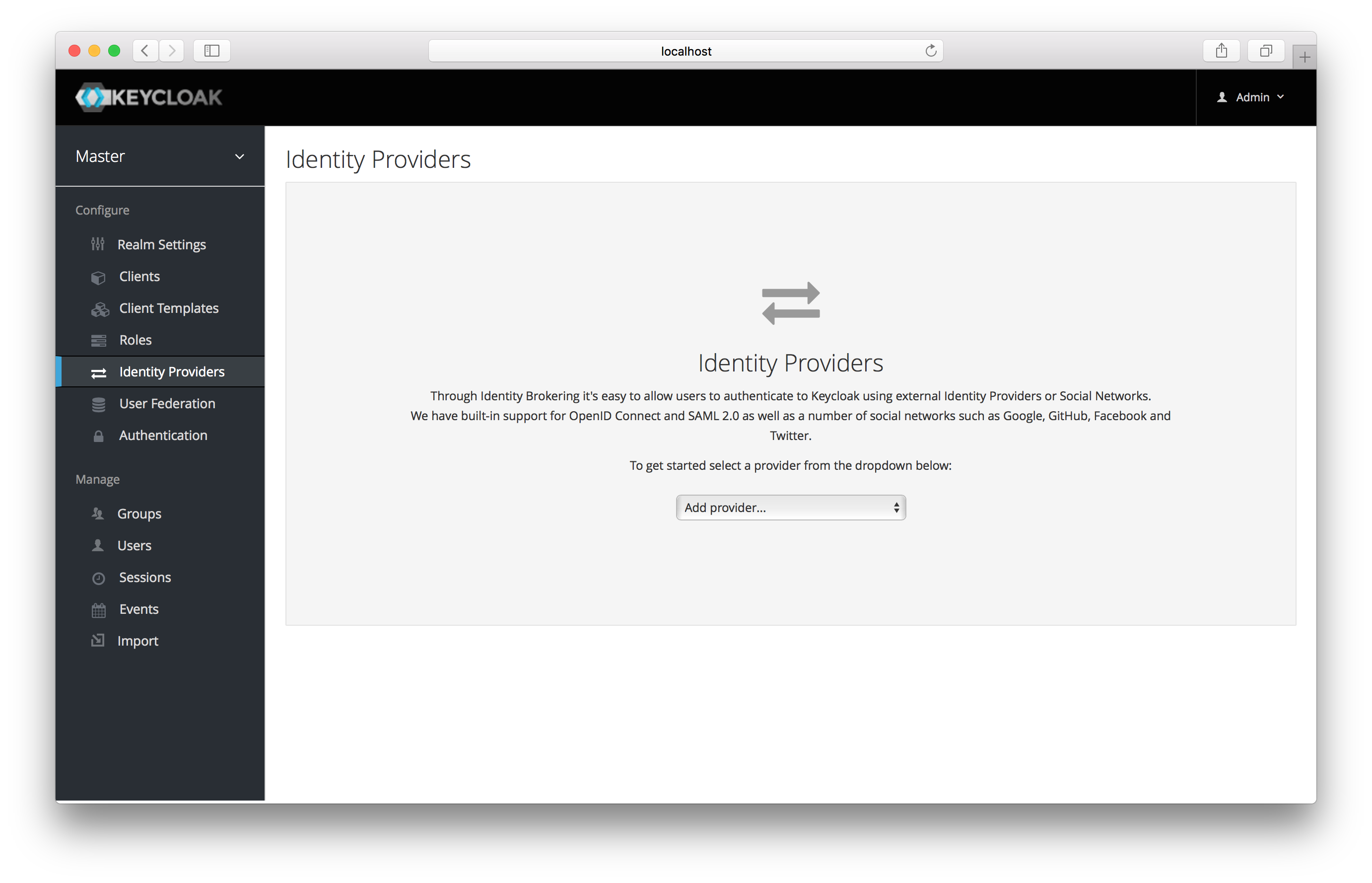The height and width of the screenshot is (883, 1372).
Task: Click the Realm Settings icon in sidebar
Action: coord(99,244)
